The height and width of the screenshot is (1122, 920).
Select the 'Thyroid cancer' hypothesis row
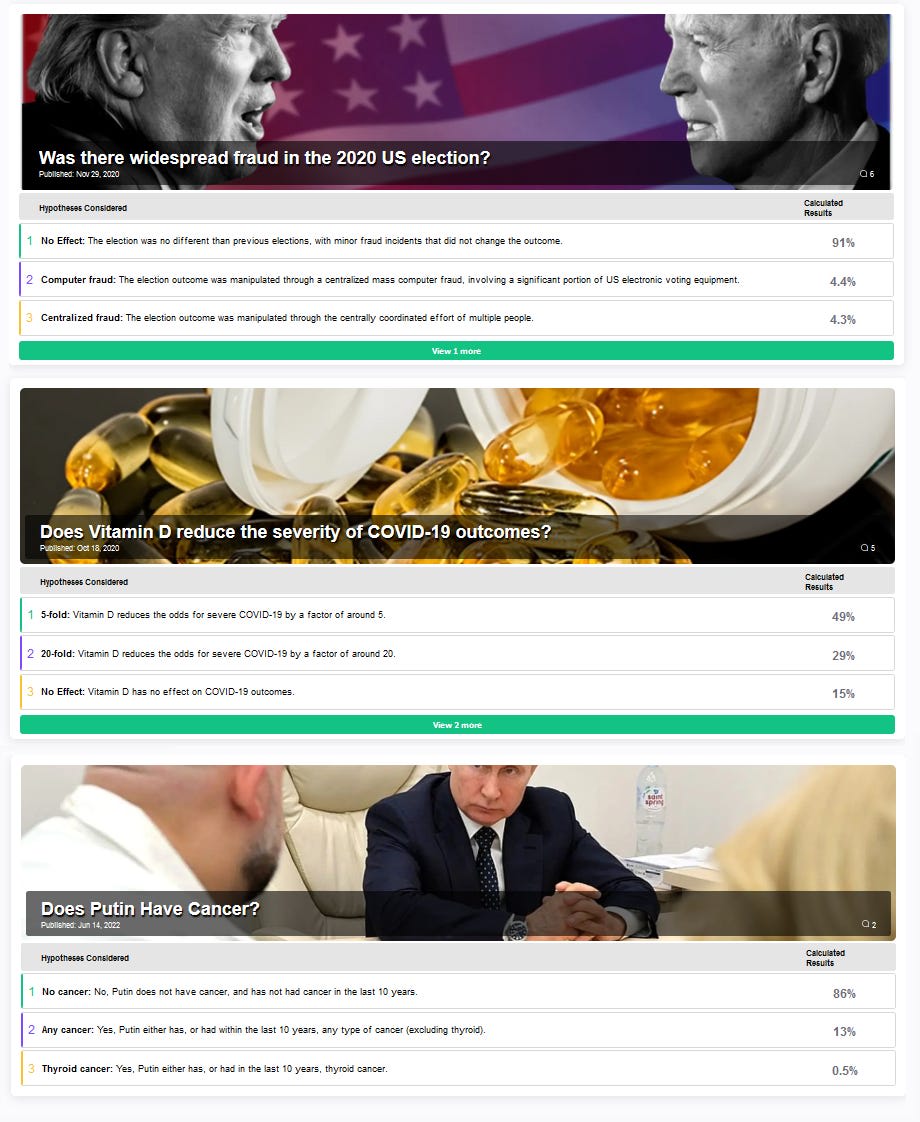(458, 1068)
